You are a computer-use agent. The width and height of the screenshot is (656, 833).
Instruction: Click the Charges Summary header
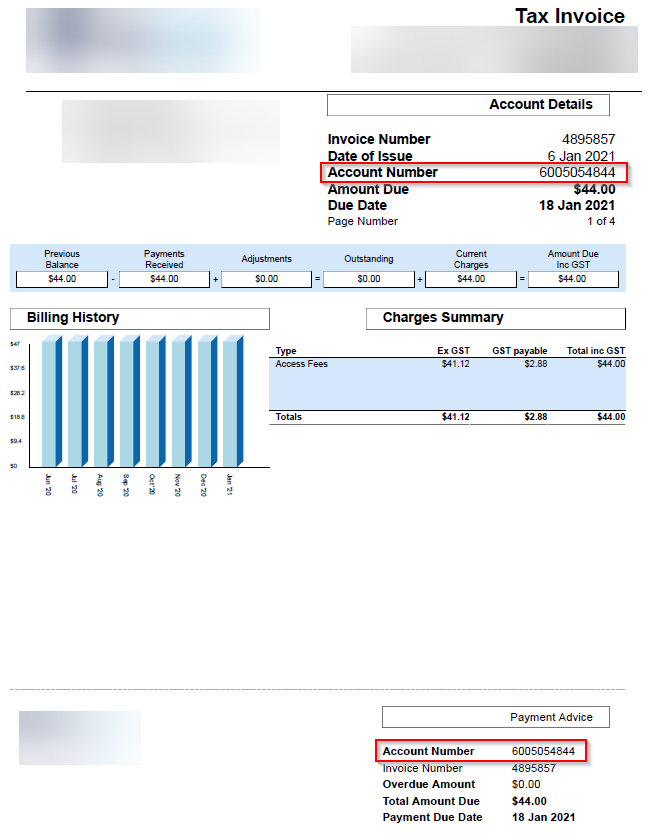point(496,318)
